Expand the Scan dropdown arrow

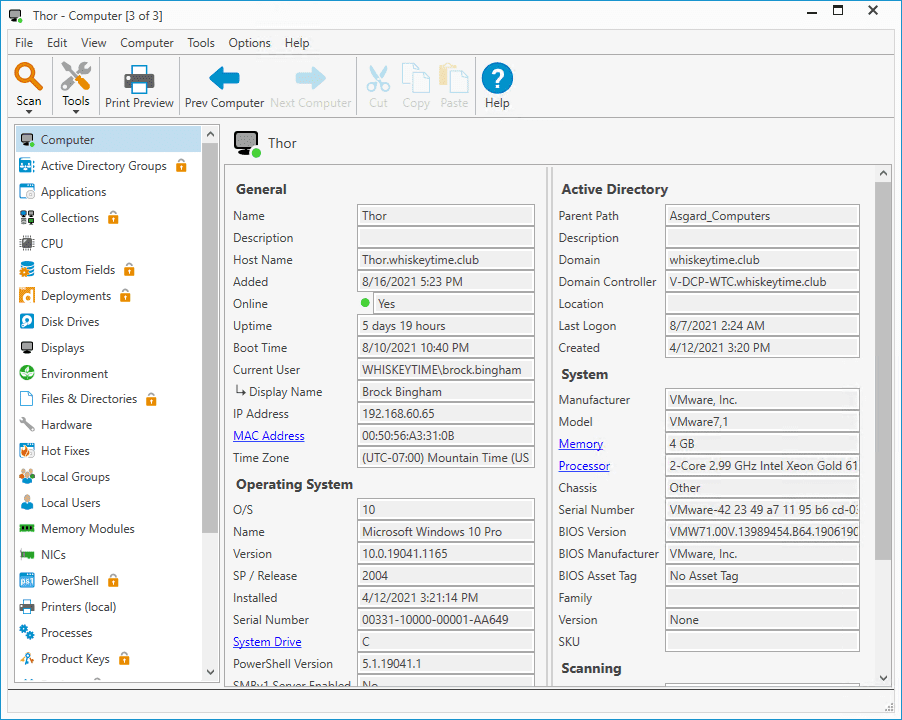[x=29, y=113]
